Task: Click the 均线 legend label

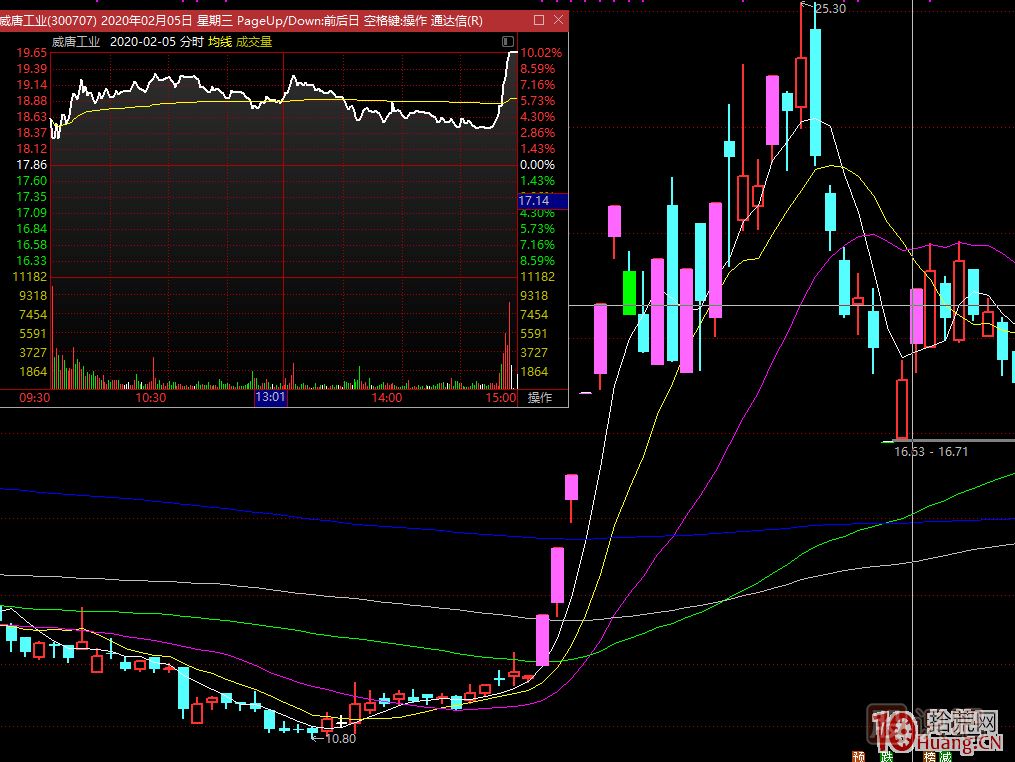Action: tap(219, 42)
